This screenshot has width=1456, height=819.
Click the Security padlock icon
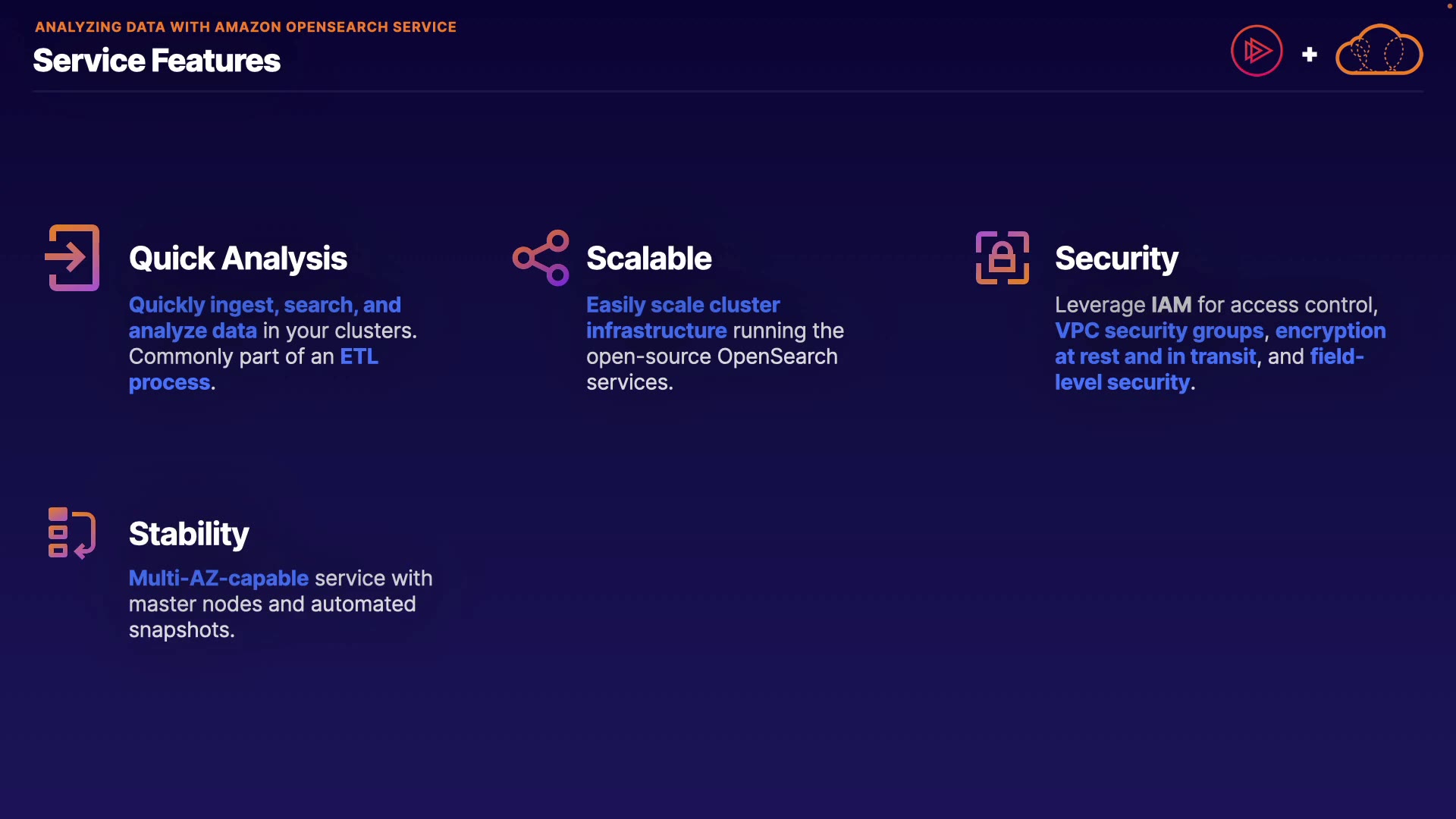pos(1002,258)
